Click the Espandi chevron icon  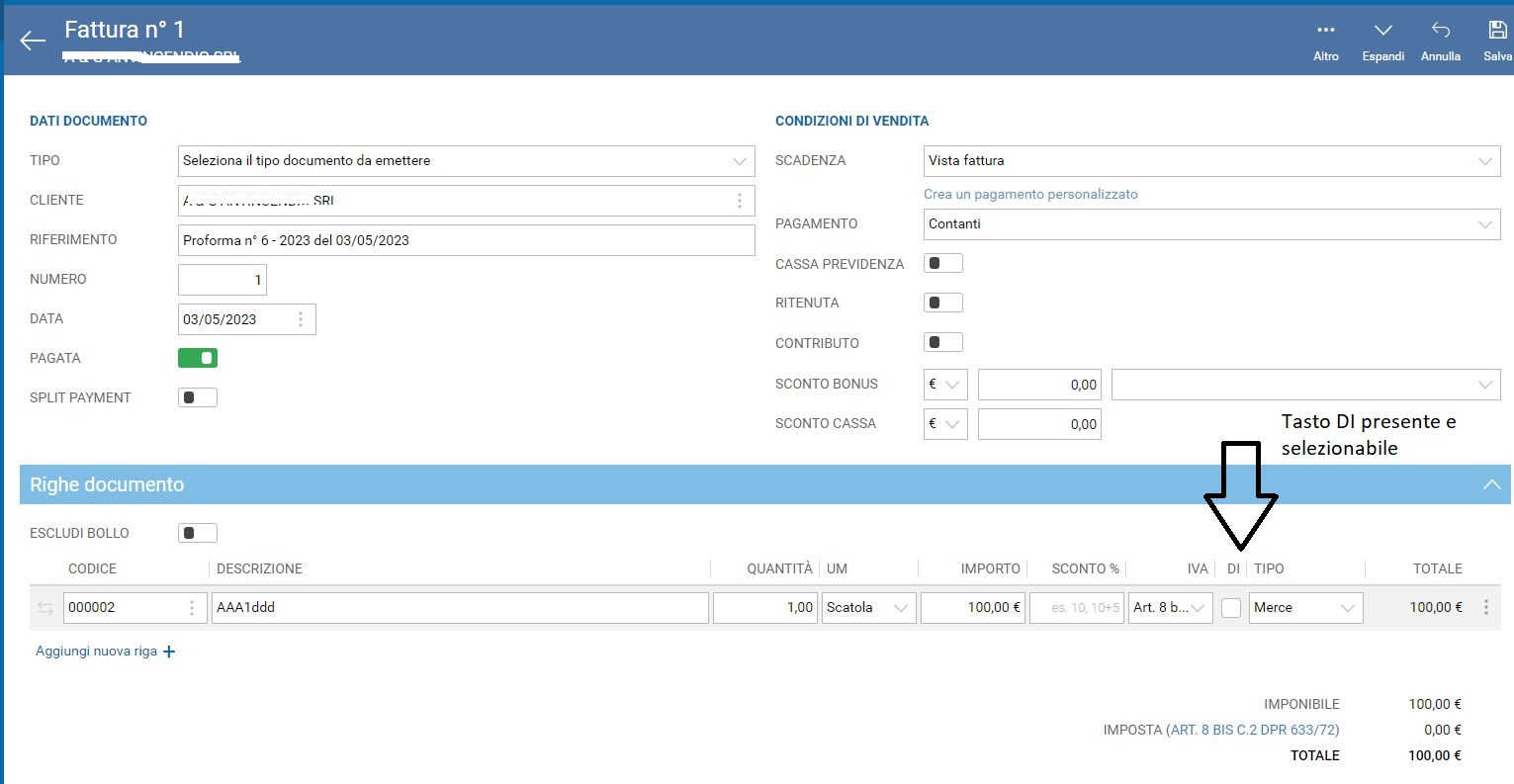[1382, 31]
